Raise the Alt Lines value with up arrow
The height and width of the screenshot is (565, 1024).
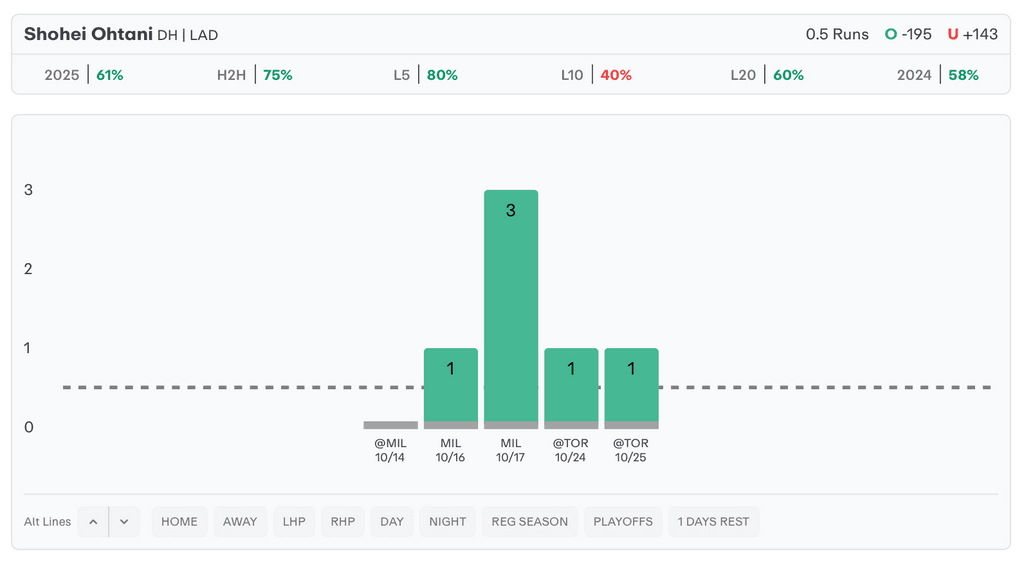(x=93, y=522)
